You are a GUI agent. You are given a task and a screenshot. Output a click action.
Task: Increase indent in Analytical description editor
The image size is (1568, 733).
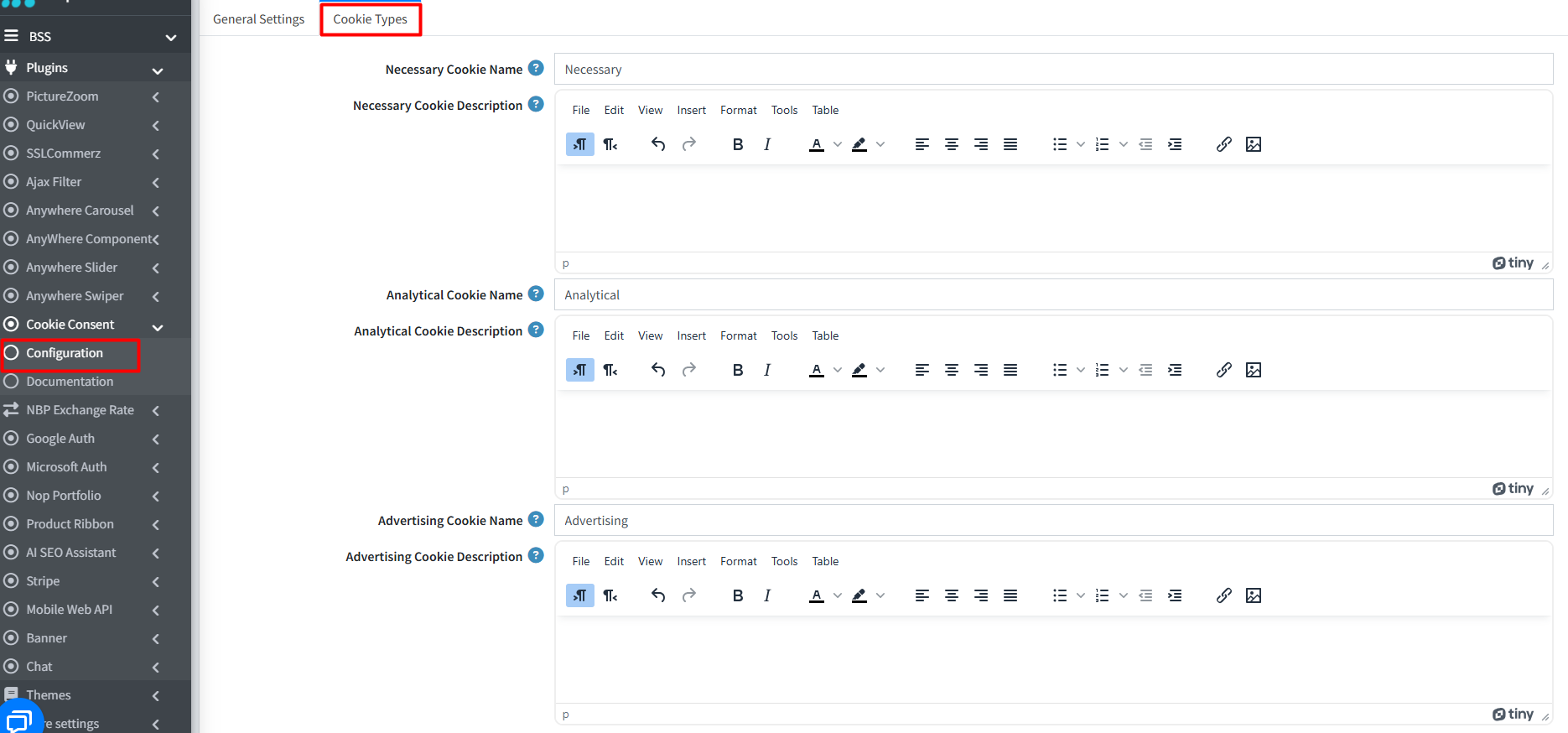coord(1175,370)
